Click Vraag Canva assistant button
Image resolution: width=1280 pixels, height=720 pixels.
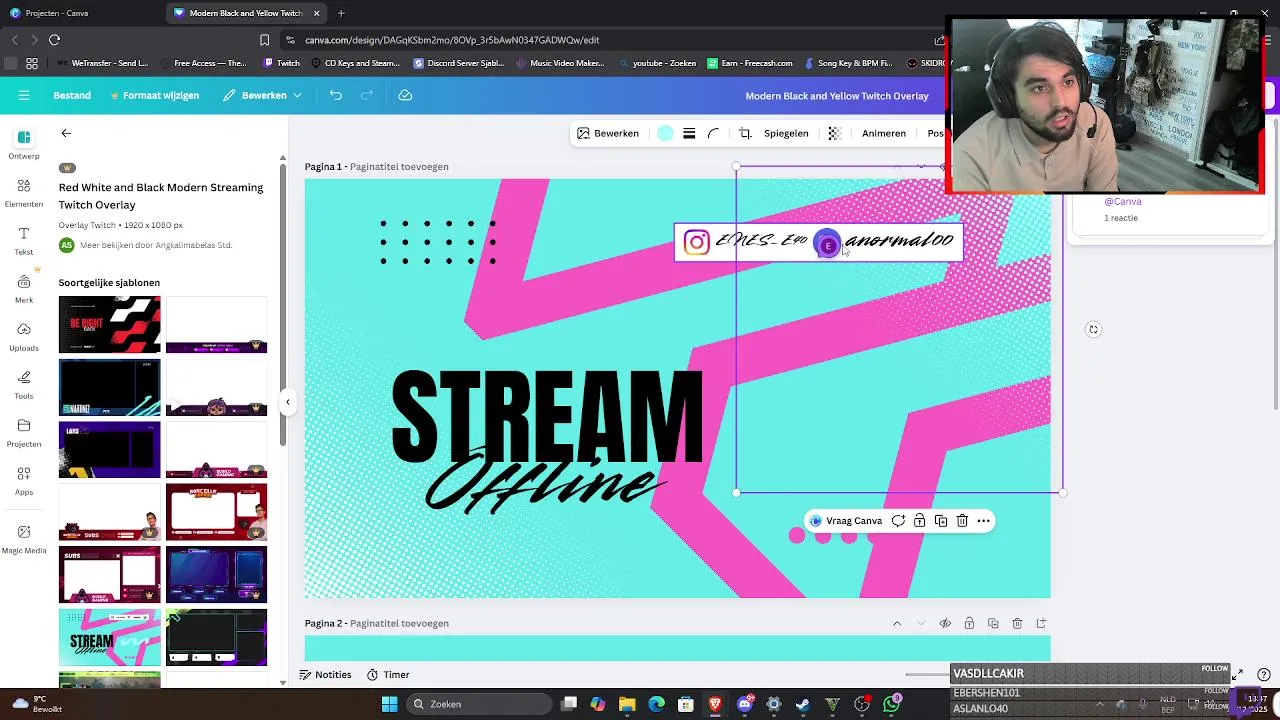point(846,521)
